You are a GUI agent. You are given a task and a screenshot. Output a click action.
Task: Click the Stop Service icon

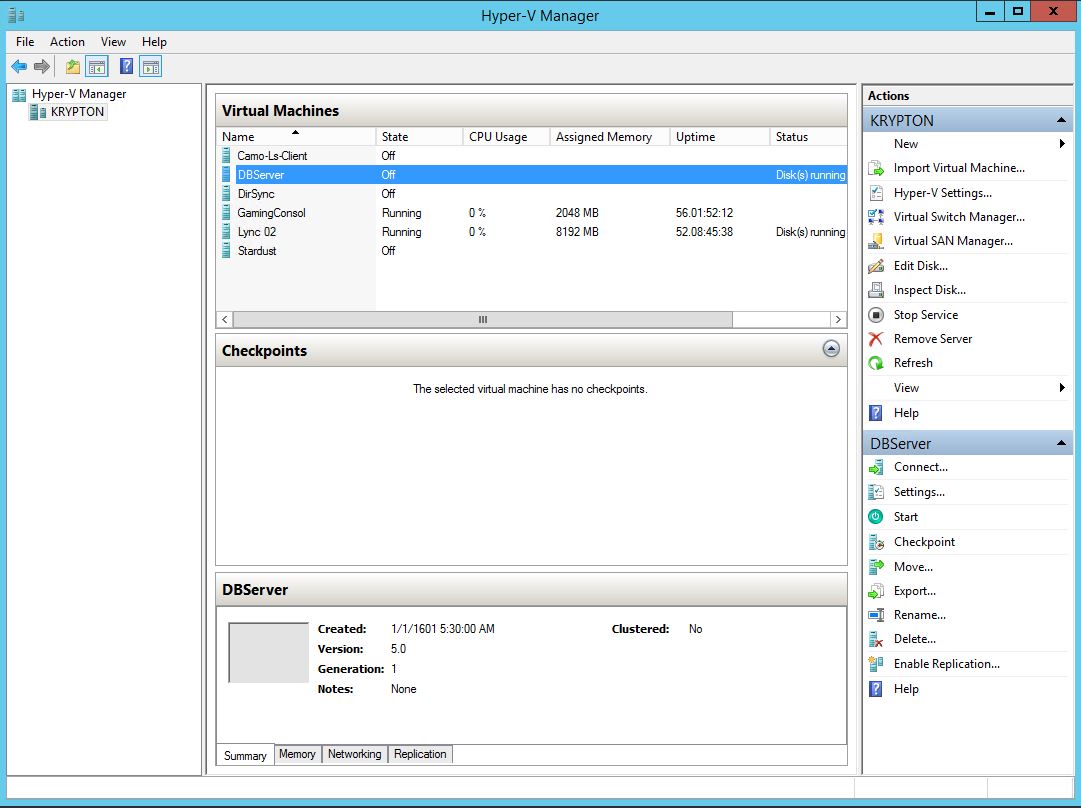click(x=876, y=315)
